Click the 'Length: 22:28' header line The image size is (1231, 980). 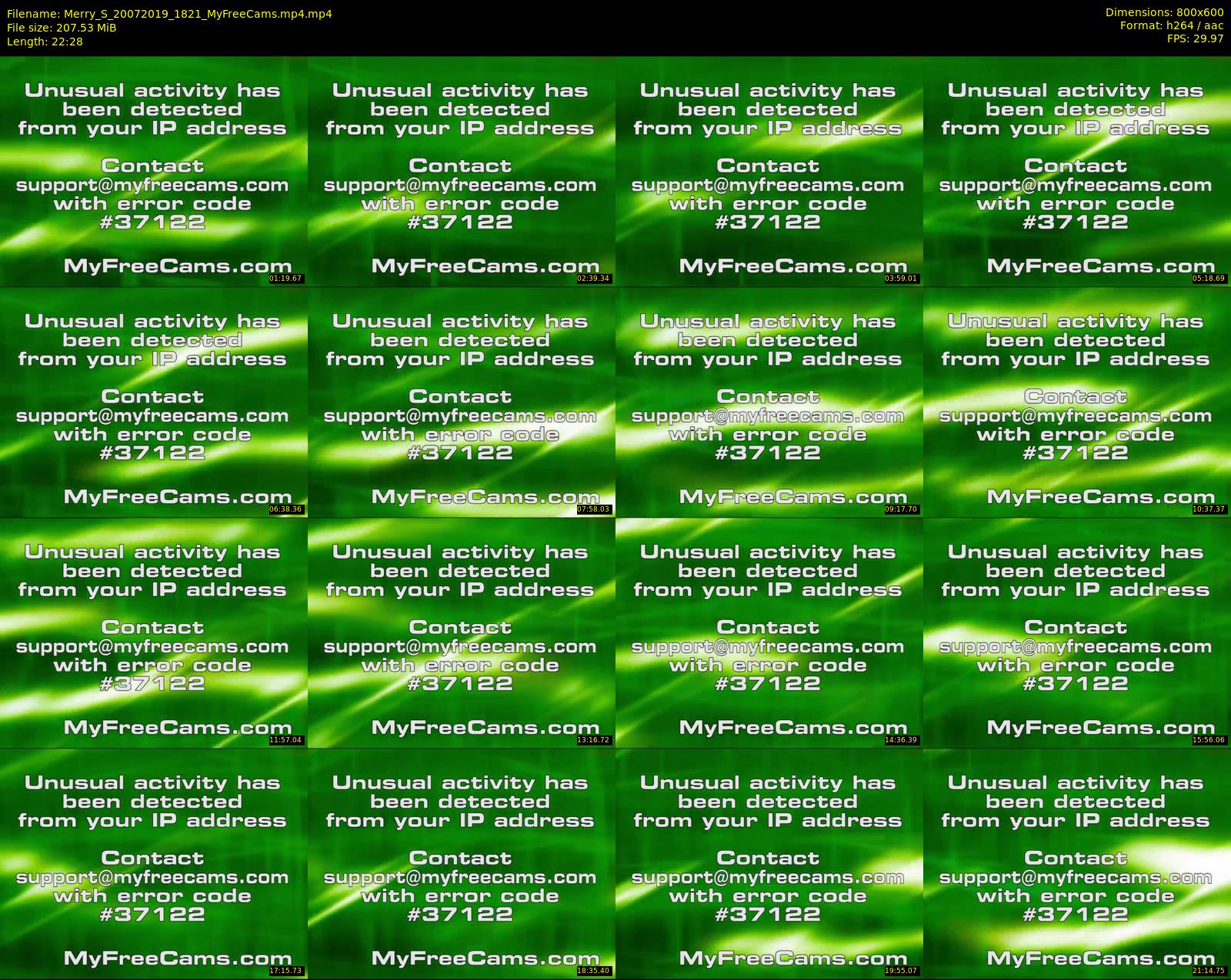coord(45,42)
